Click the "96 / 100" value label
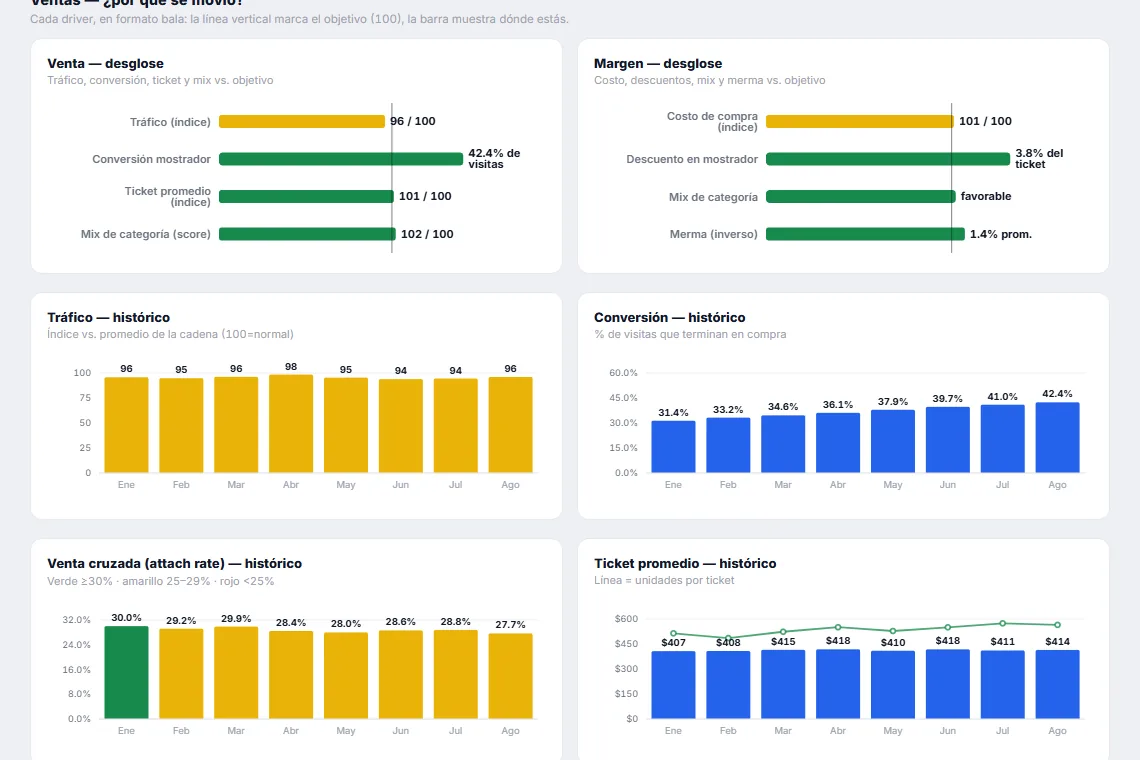This screenshot has height=760, width=1140. coord(413,121)
